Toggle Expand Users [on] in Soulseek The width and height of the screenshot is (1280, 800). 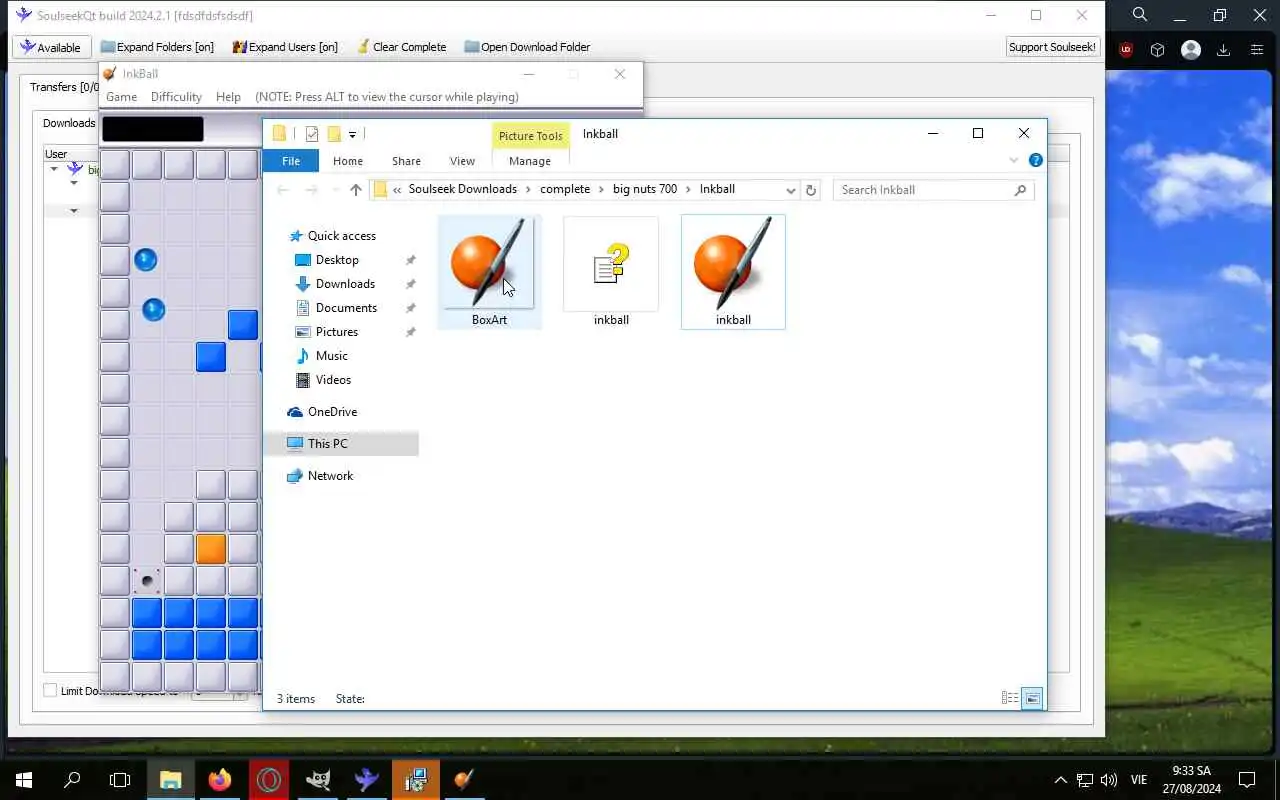coord(285,47)
